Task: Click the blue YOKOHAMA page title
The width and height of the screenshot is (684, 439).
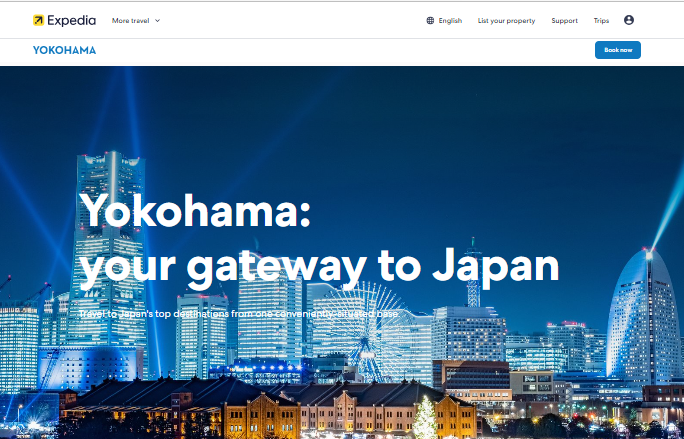Action: coord(65,50)
